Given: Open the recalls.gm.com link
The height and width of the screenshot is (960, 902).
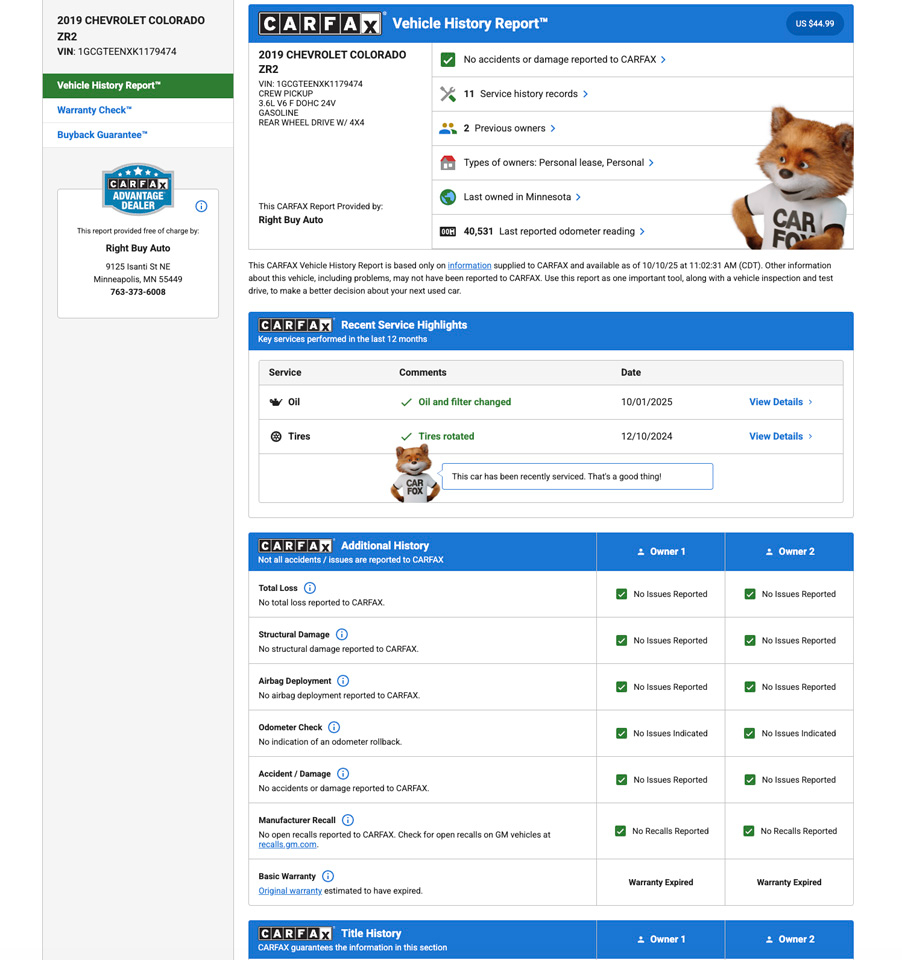Looking at the screenshot, I should click(288, 845).
